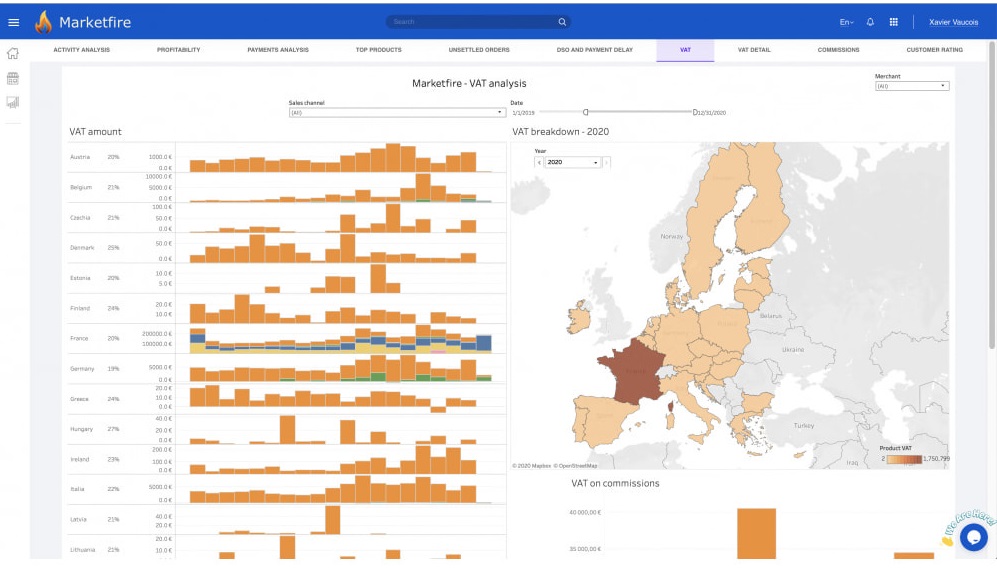Open the sidebar store icon
Screen dimensions: 997x578
[13, 78]
